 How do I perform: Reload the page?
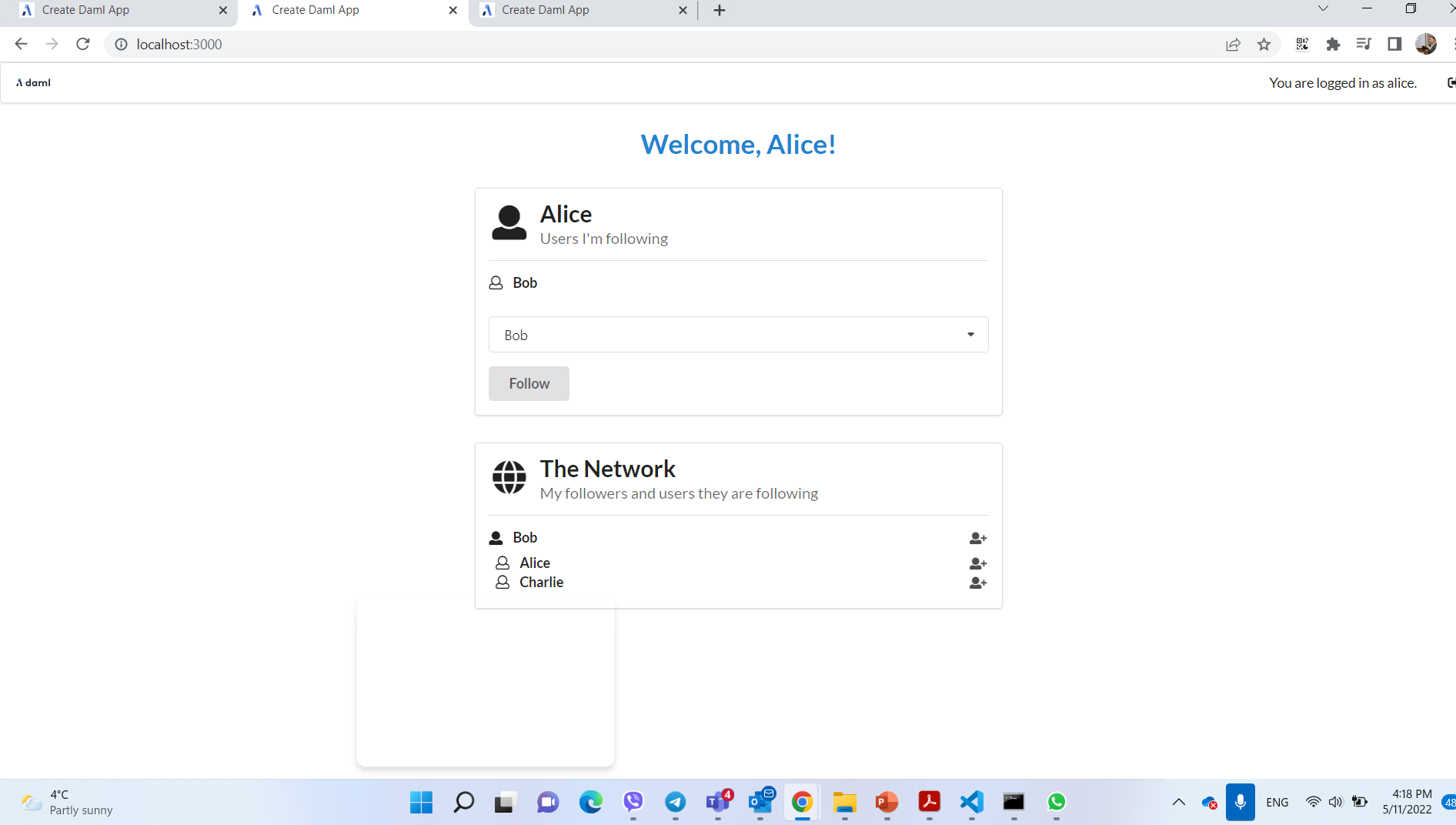click(83, 45)
